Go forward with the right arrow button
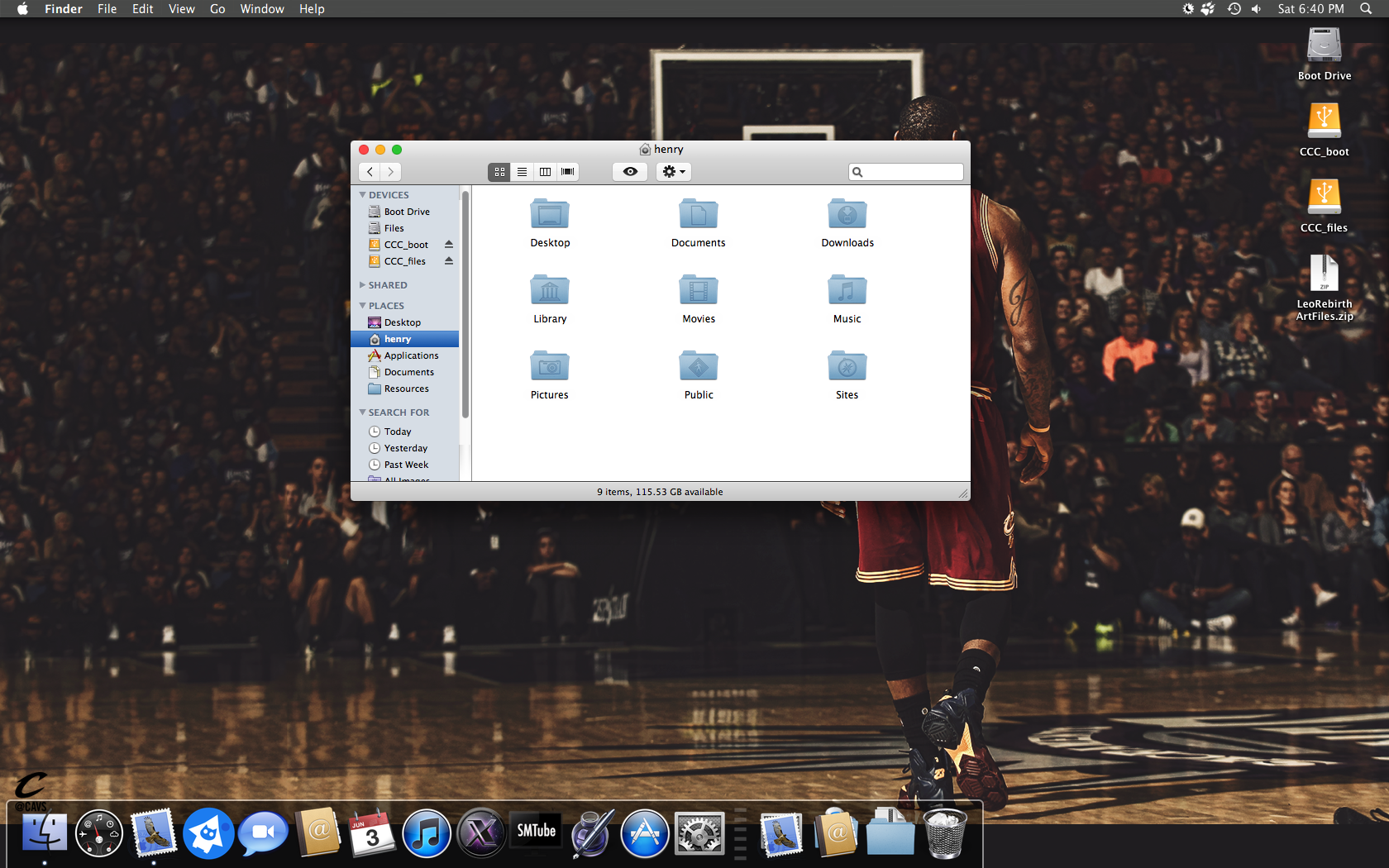 tap(390, 171)
